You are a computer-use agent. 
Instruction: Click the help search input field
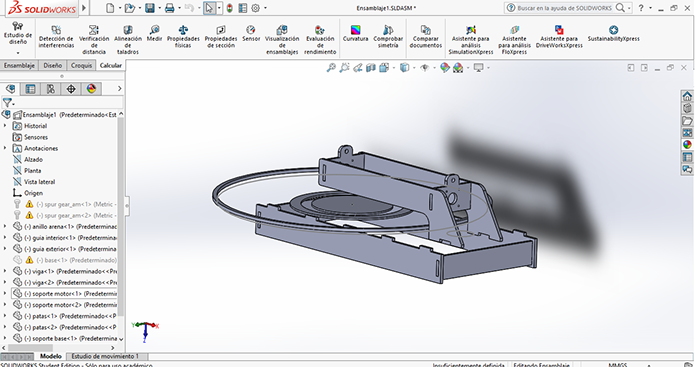click(x=564, y=8)
